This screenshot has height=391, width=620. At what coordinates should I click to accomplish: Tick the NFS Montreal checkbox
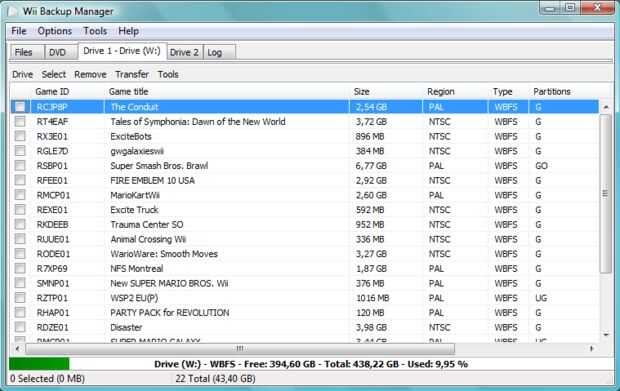(20, 268)
